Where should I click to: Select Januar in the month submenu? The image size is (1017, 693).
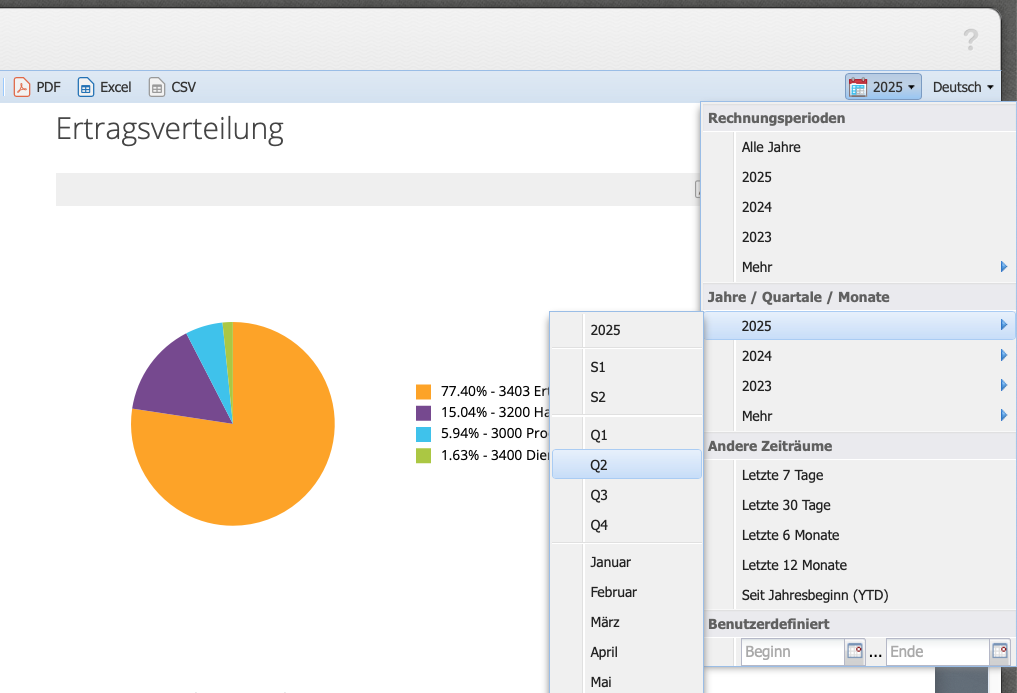coord(610,562)
